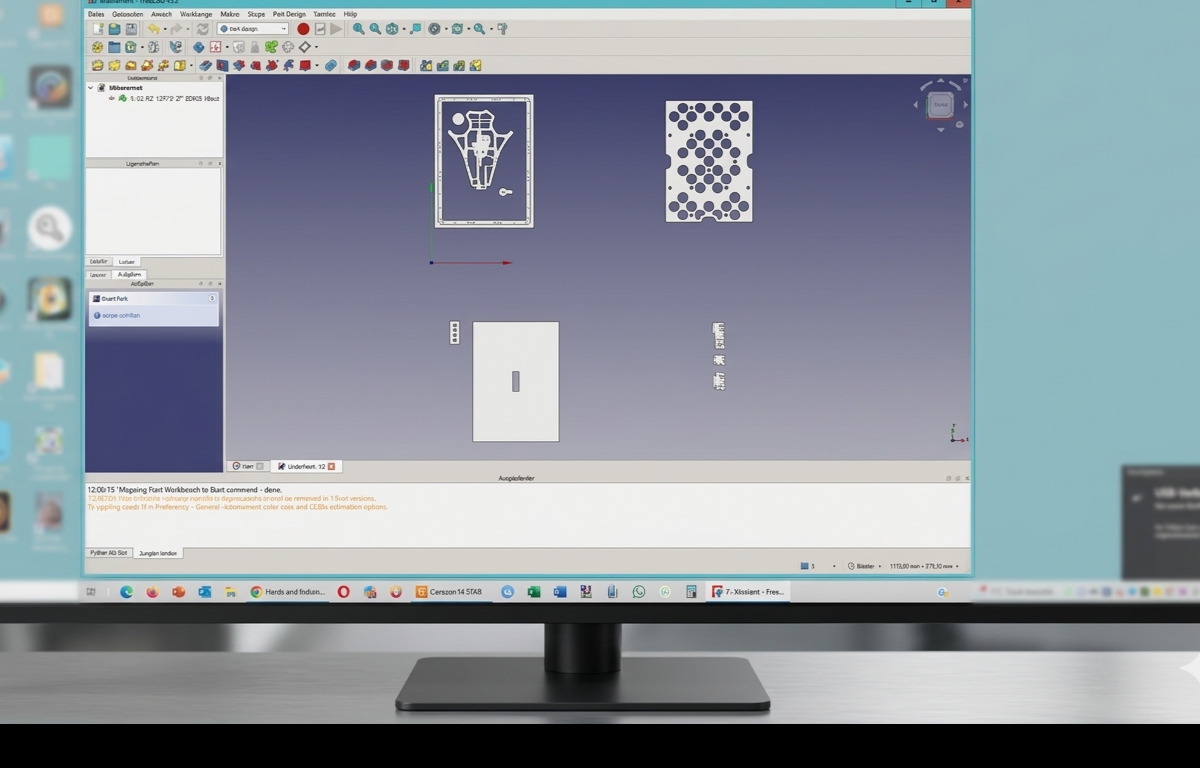The image size is (1200, 768).
Task: Open the 'Blaster' navigation style dropdown in status bar
Action: (x=865, y=566)
